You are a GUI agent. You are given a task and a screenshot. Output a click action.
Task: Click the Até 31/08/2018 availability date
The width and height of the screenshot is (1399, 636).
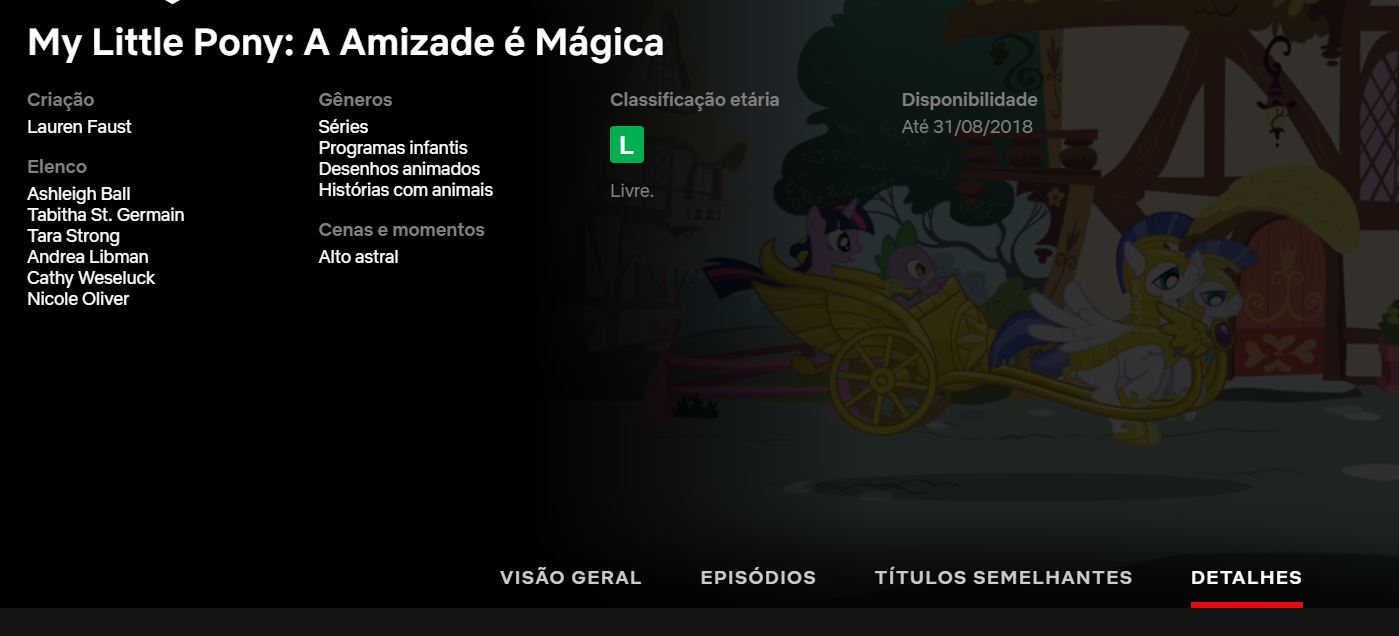click(967, 127)
